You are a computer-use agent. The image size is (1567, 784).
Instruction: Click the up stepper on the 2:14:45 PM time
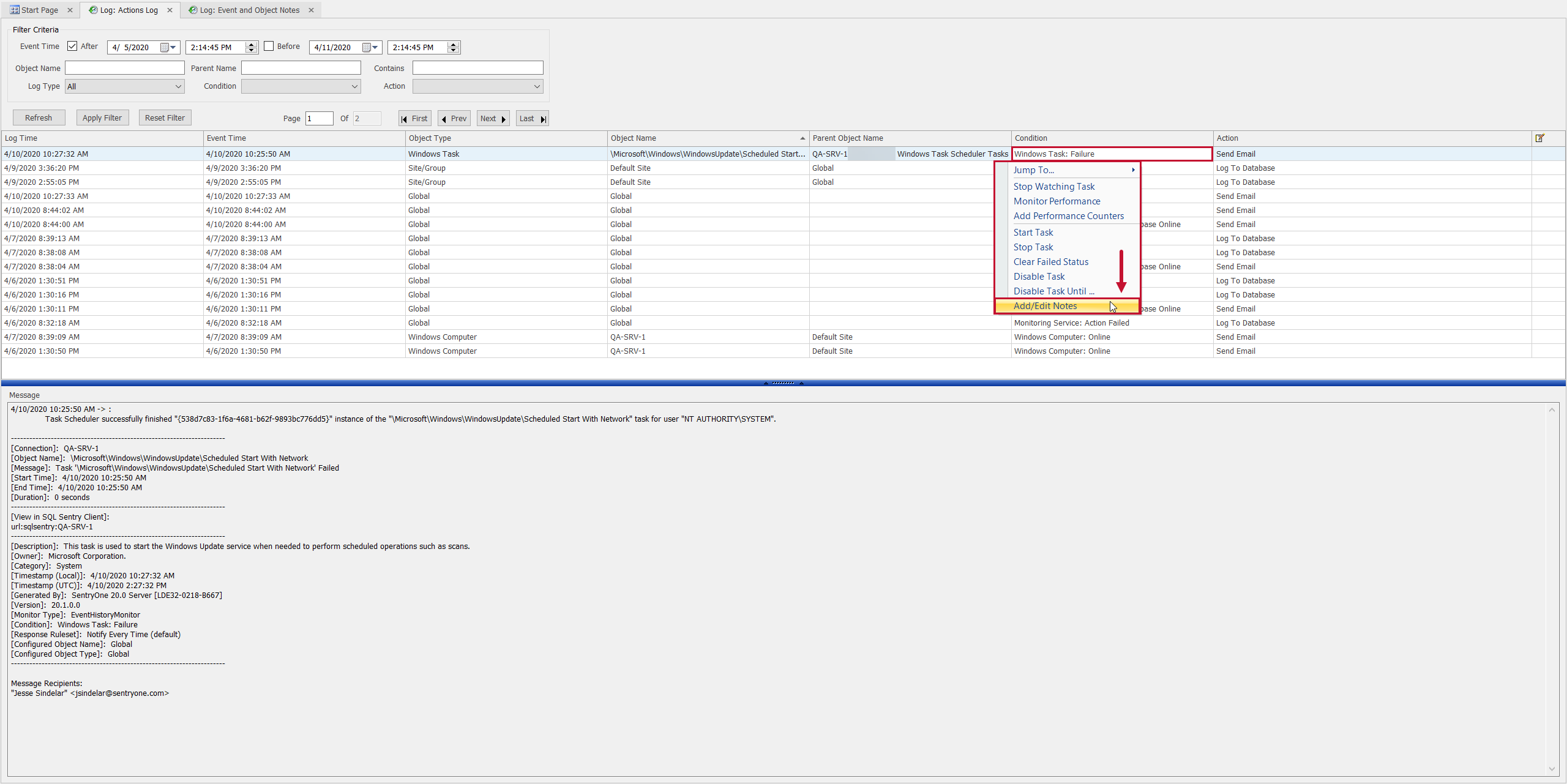(x=251, y=43)
